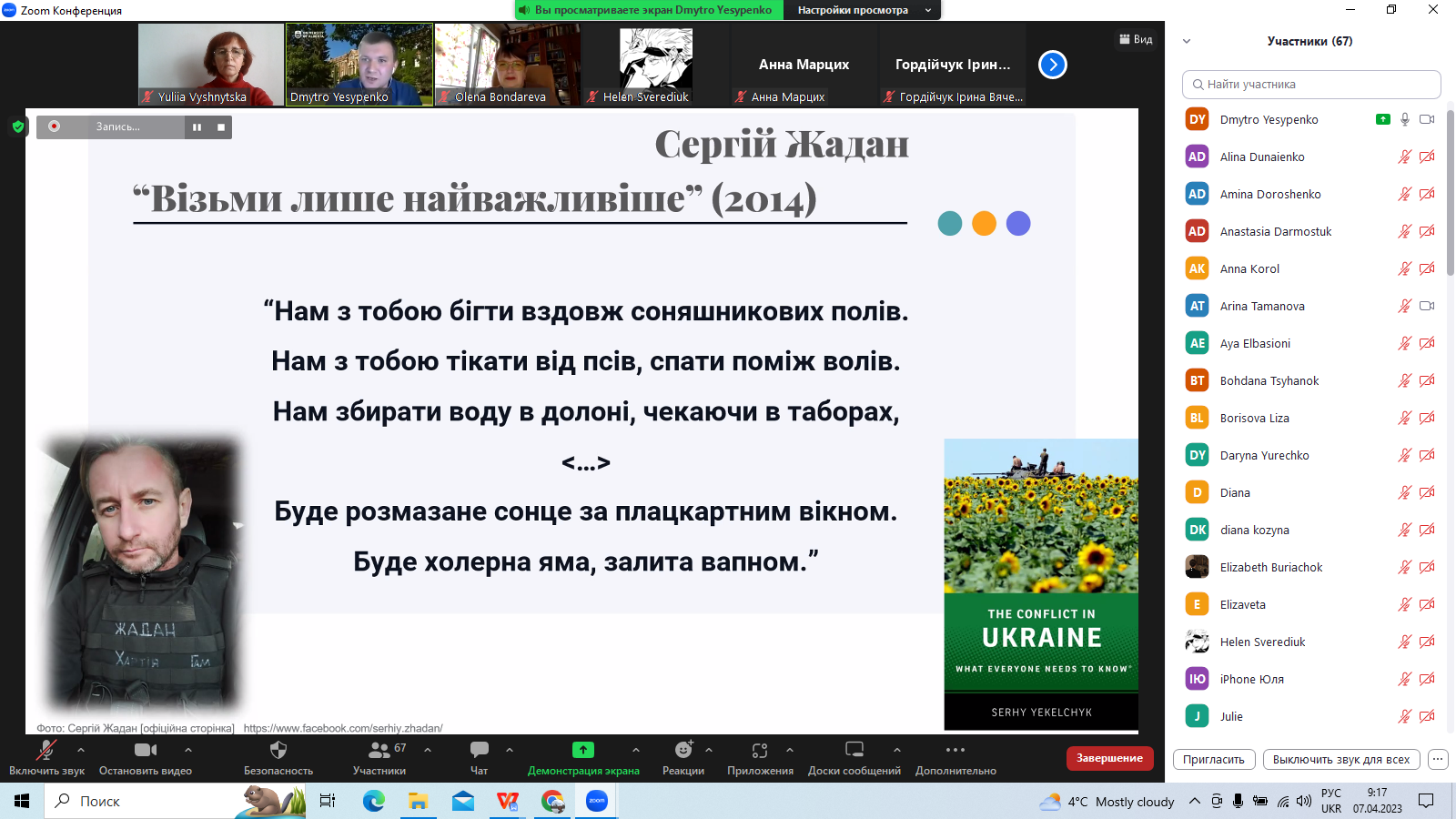Open Reactions smiley icon
This screenshot has height=819, width=1456.
pos(683,750)
